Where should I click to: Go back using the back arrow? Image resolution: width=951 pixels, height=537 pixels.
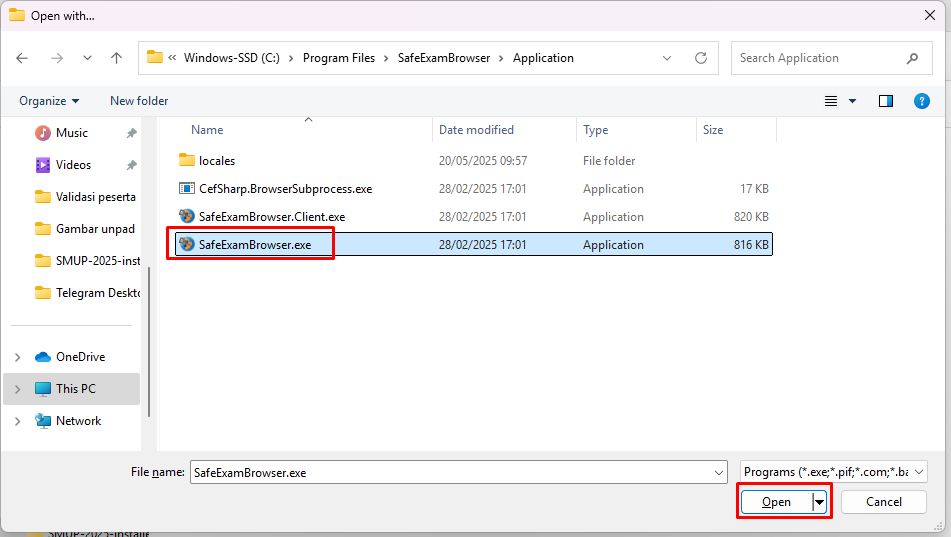coord(22,58)
